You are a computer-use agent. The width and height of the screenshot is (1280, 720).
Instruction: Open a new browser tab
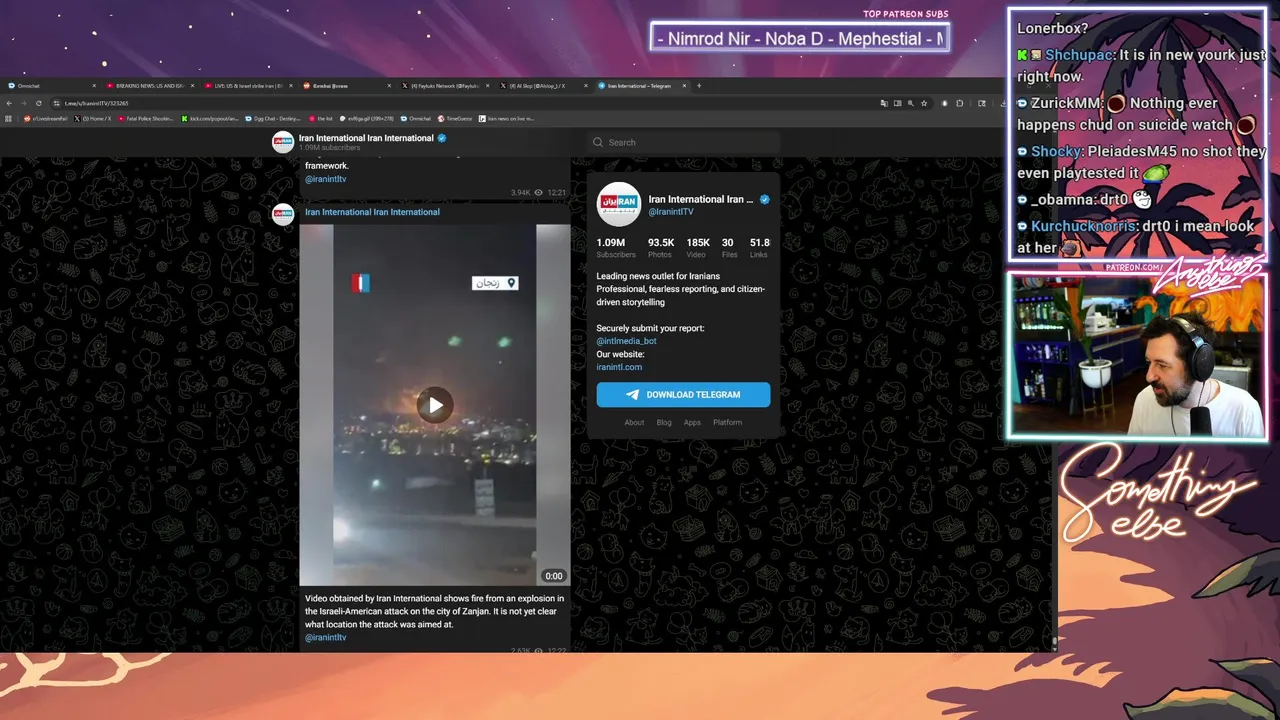pyautogui.click(x=699, y=86)
